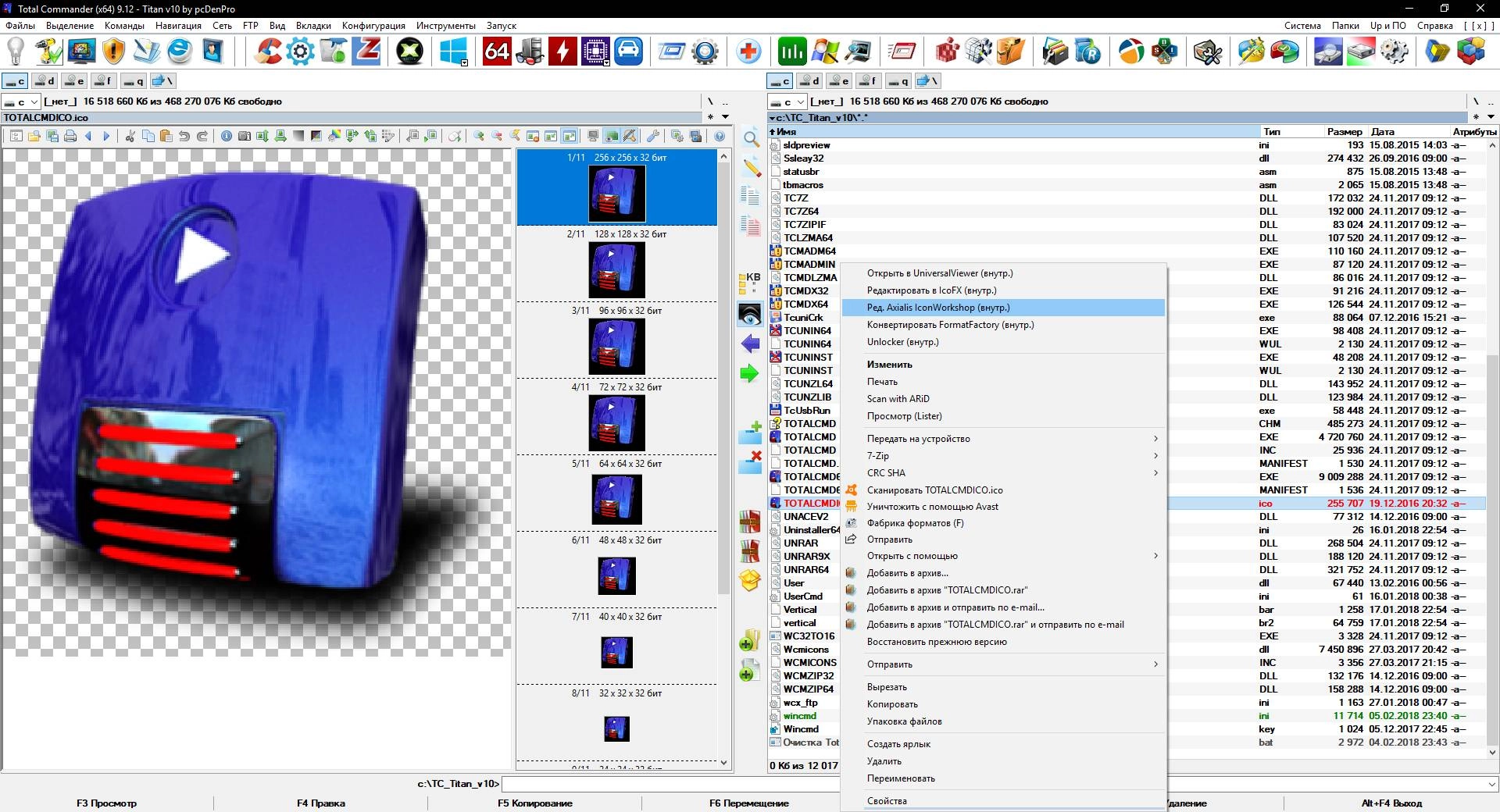Viewport: 1500px width, 812px height.
Task: Click the zoom in icon in viewer toolbar
Action: pyautogui.click(x=479, y=136)
